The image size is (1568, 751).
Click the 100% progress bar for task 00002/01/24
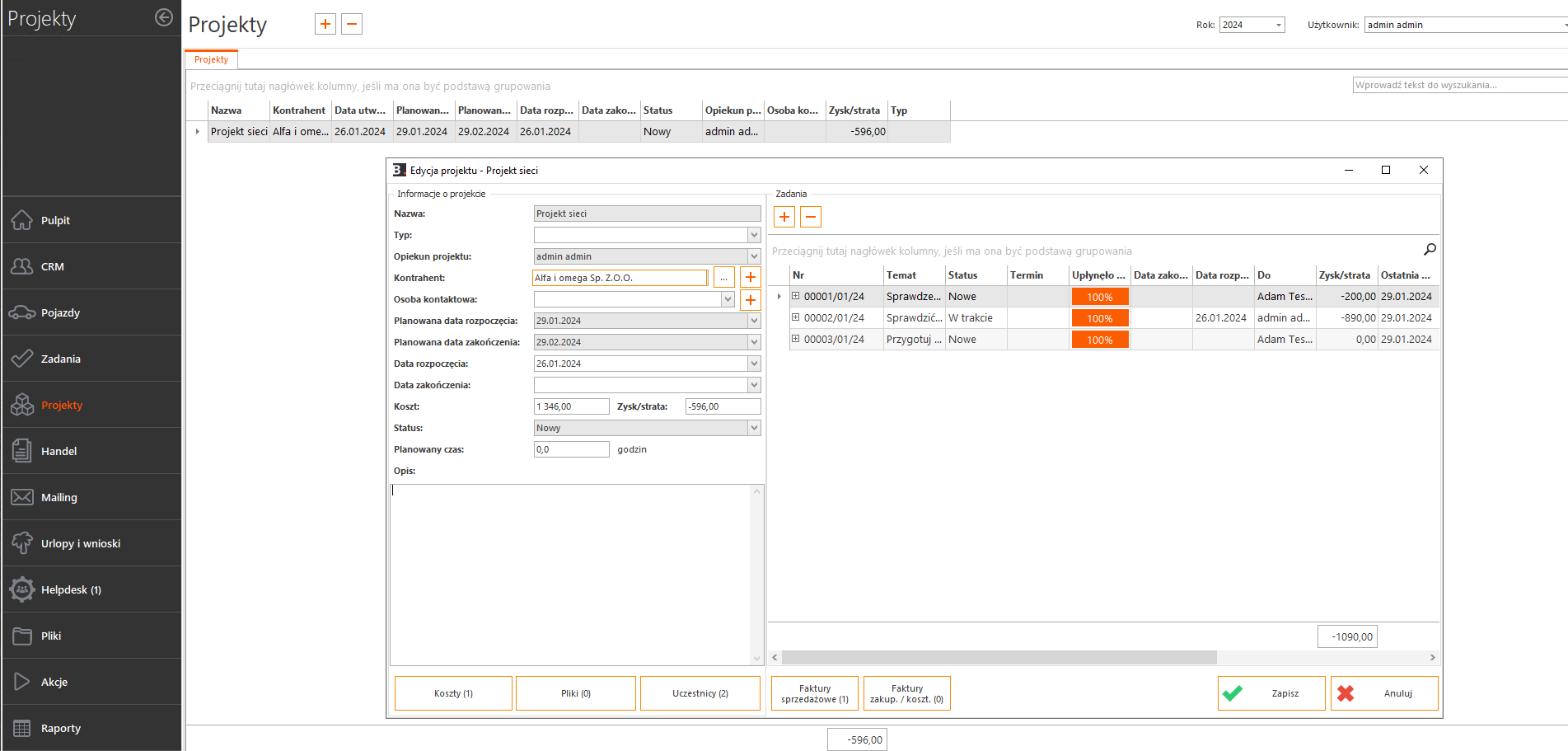(1100, 318)
